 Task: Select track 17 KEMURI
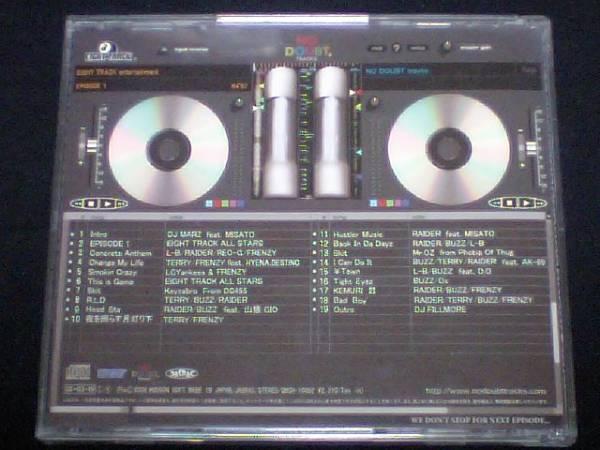(354, 290)
